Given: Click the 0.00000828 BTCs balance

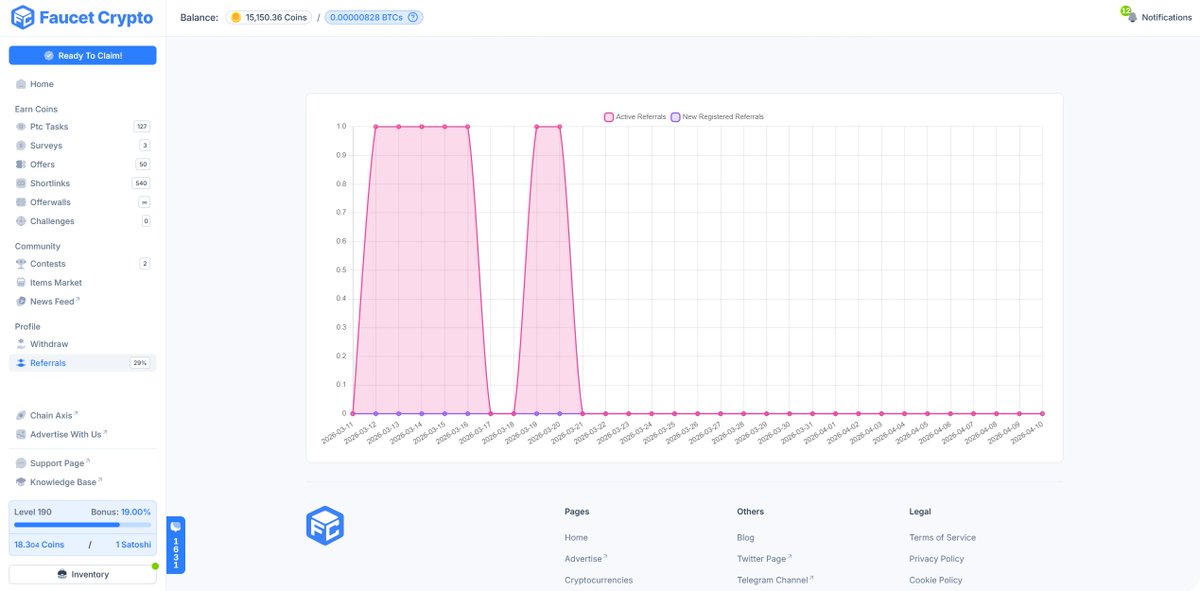Looking at the screenshot, I should [x=373, y=17].
